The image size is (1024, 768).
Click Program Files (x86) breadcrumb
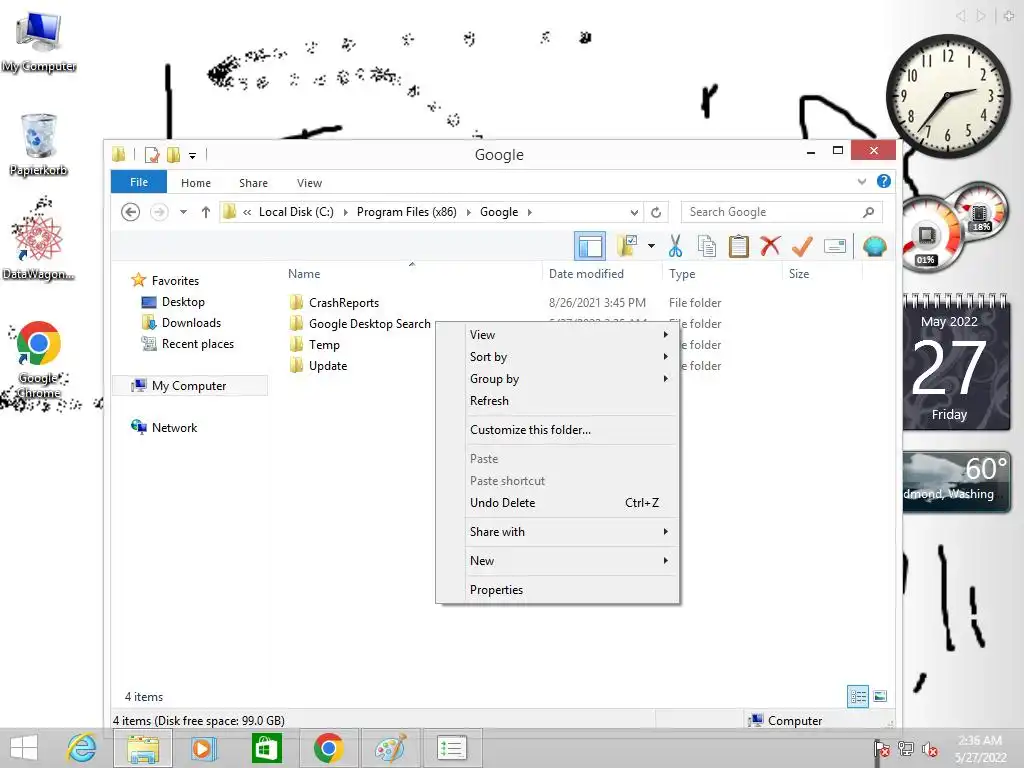406,212
